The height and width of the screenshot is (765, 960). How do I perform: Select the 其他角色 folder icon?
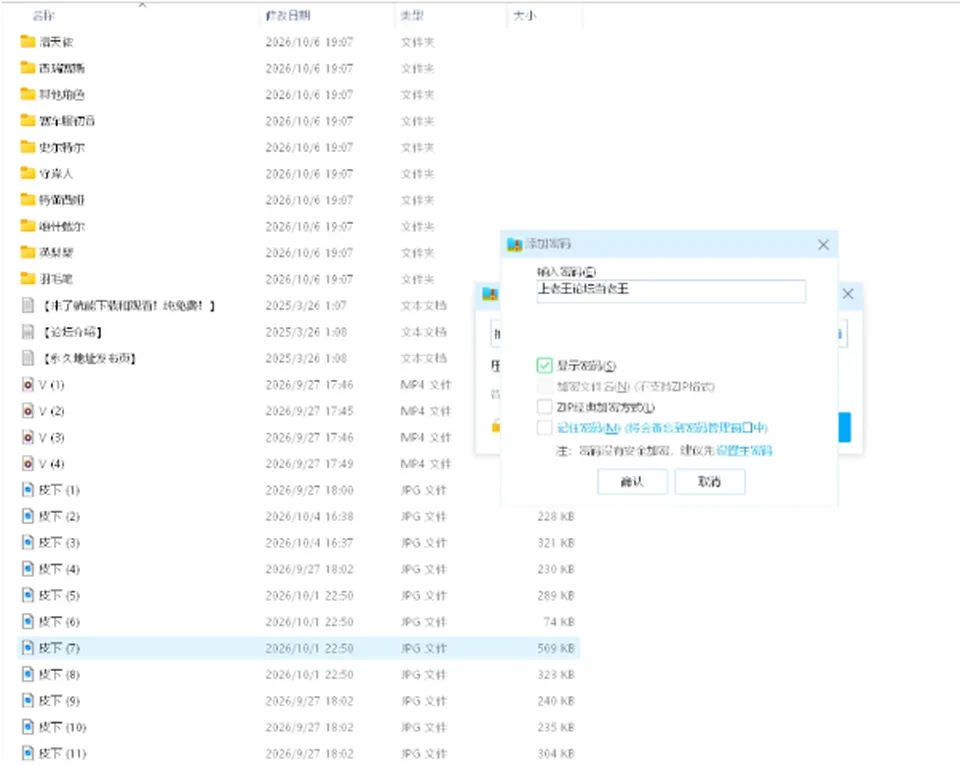pyautogui.click(x=28, y=94)
